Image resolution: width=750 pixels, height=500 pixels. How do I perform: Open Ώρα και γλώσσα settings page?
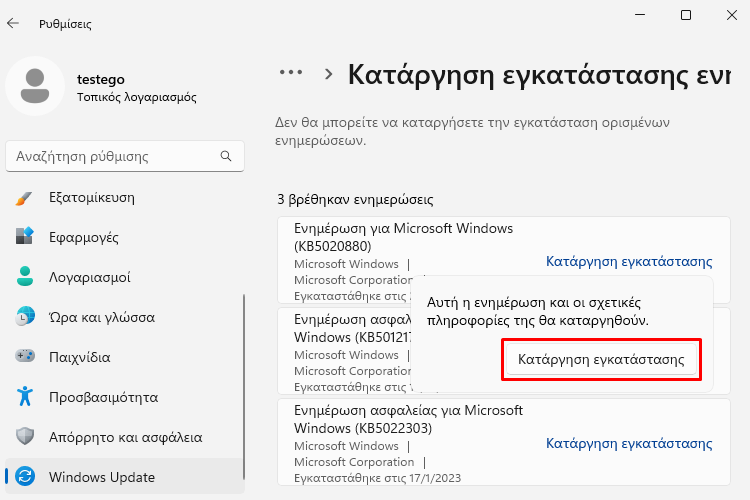125,317
